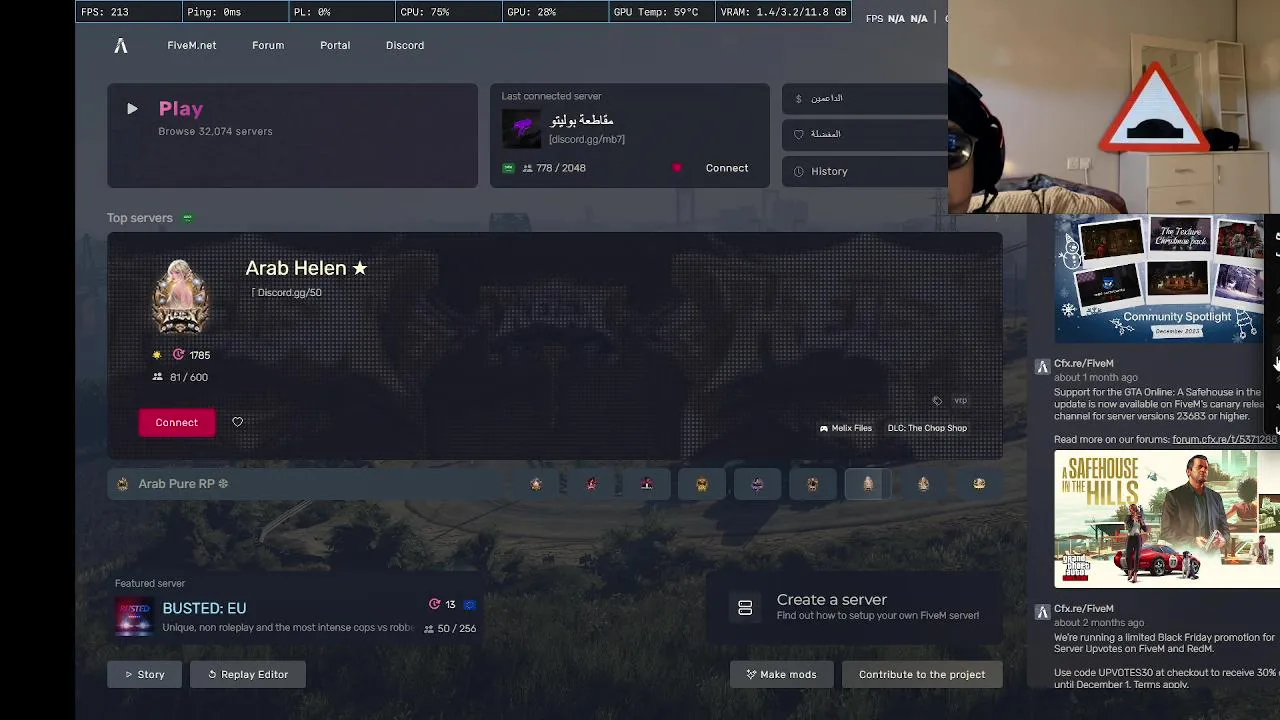The image size is (1280, 720).
Task: Open the Discord menu item
Action: [x=405, y=45]
